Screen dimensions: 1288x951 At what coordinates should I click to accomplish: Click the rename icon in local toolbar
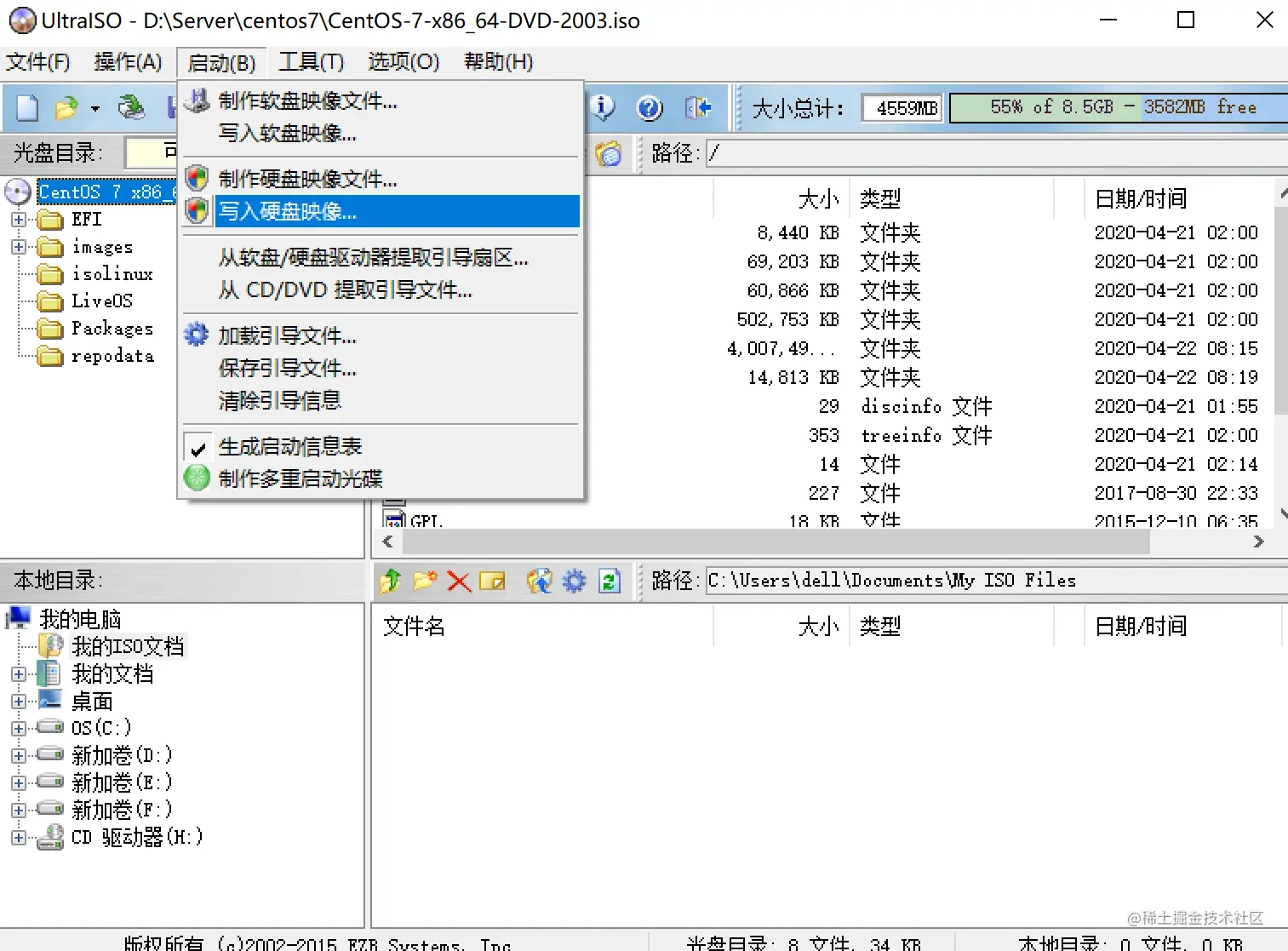(x=492, y=581)
